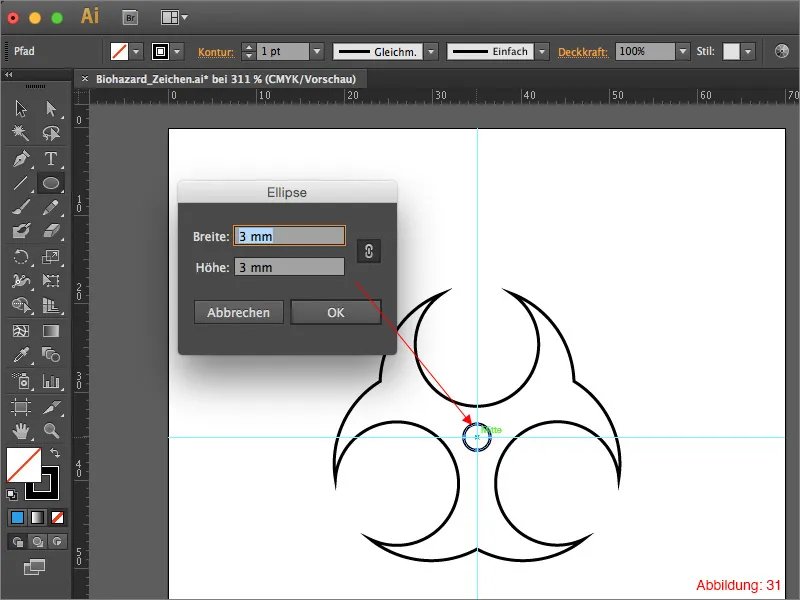Select the Symbol Sprayer tool
Screen dimensions: 800x600
[21, 381]
